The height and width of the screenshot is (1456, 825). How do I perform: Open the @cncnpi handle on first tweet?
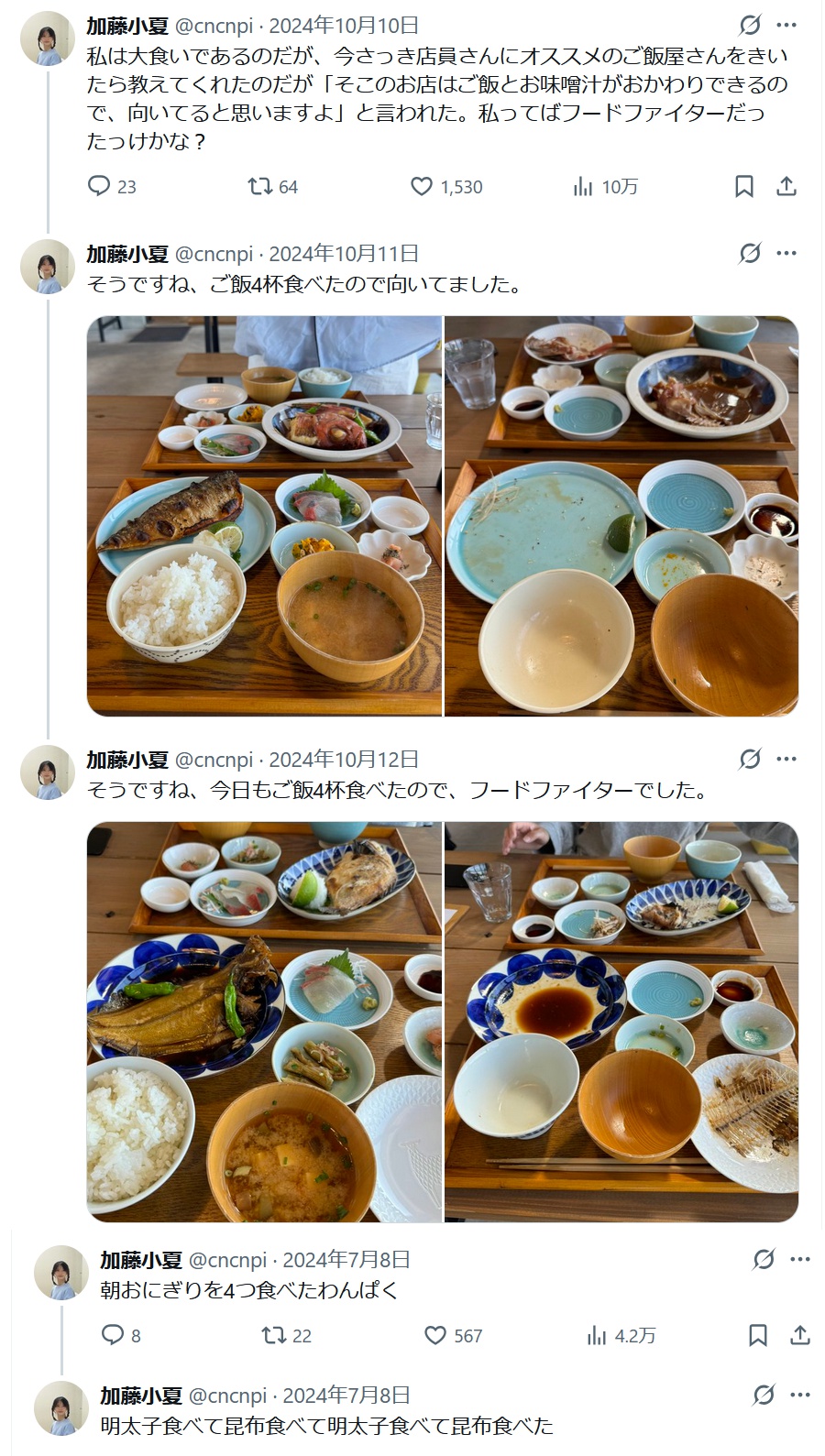tap(214, 26)
